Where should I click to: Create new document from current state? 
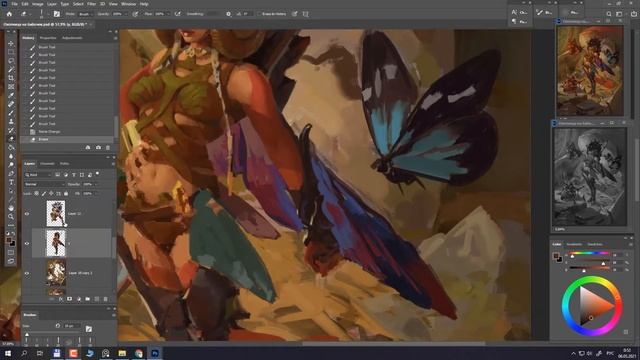click(x=88, y=147)
